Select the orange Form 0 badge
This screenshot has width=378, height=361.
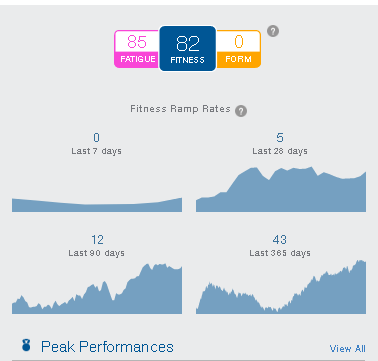coord(238,49)
